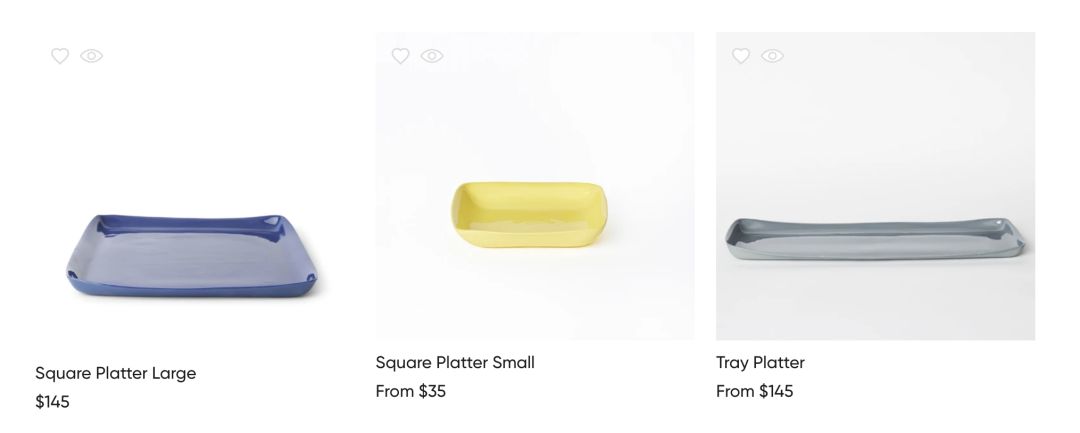This screenshot has width=1080, height=433.
Task: Click 'From $145' price below Tray Platter
Action: (754, 391)
